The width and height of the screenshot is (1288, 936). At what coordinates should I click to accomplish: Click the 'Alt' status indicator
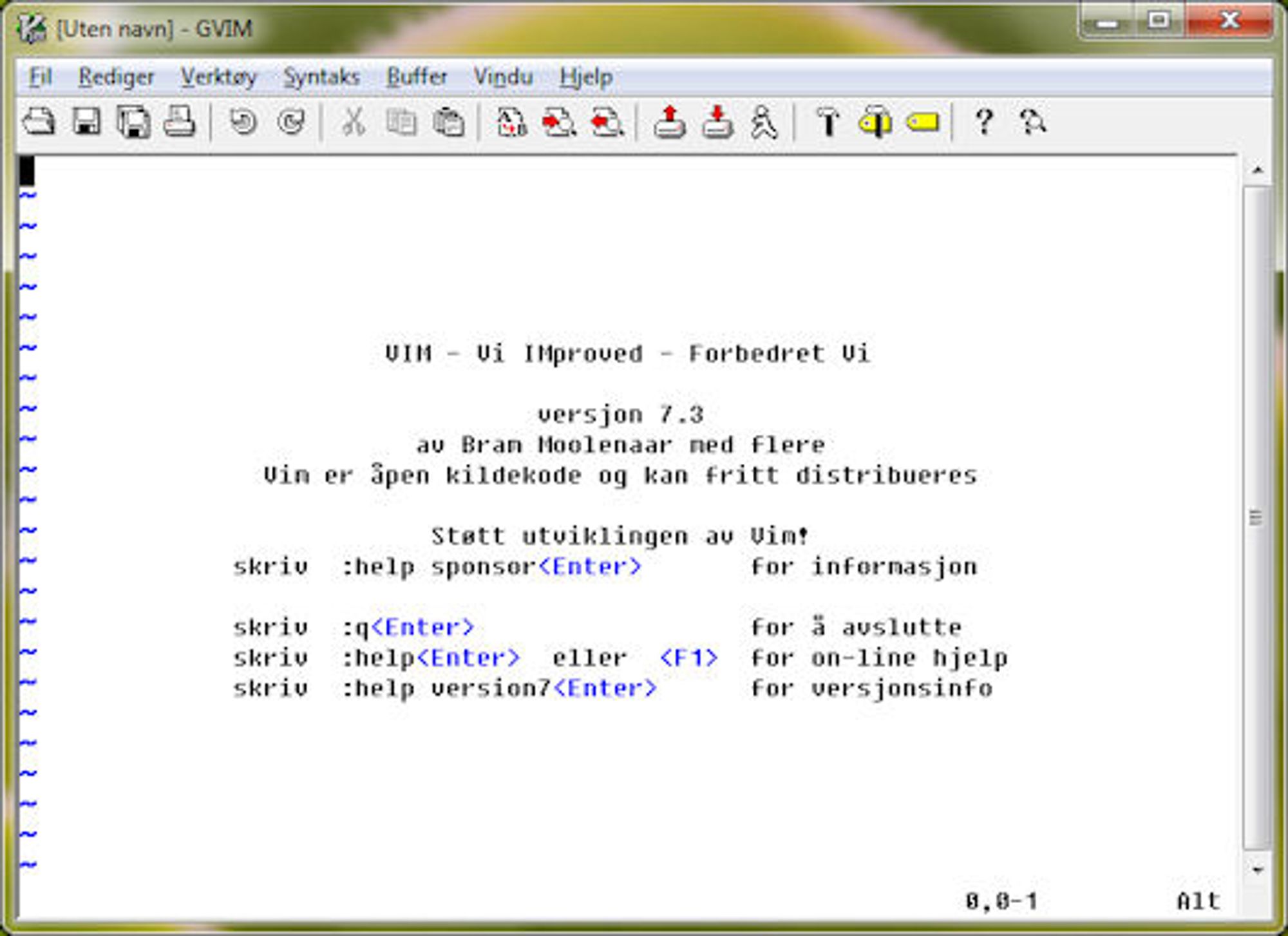tap(1198, 901)
